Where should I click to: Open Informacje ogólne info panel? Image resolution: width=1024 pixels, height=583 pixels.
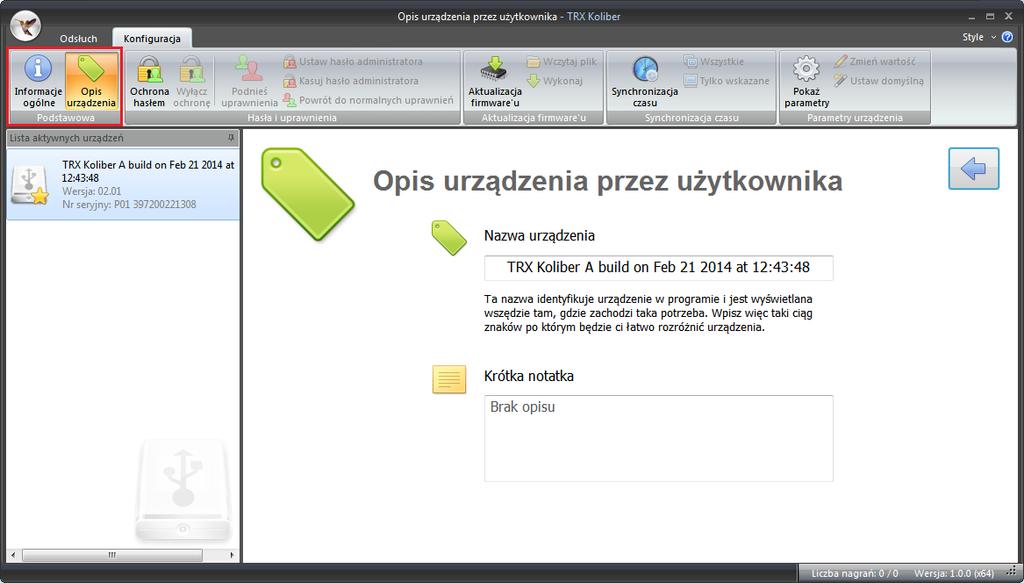tap(38, 81)
